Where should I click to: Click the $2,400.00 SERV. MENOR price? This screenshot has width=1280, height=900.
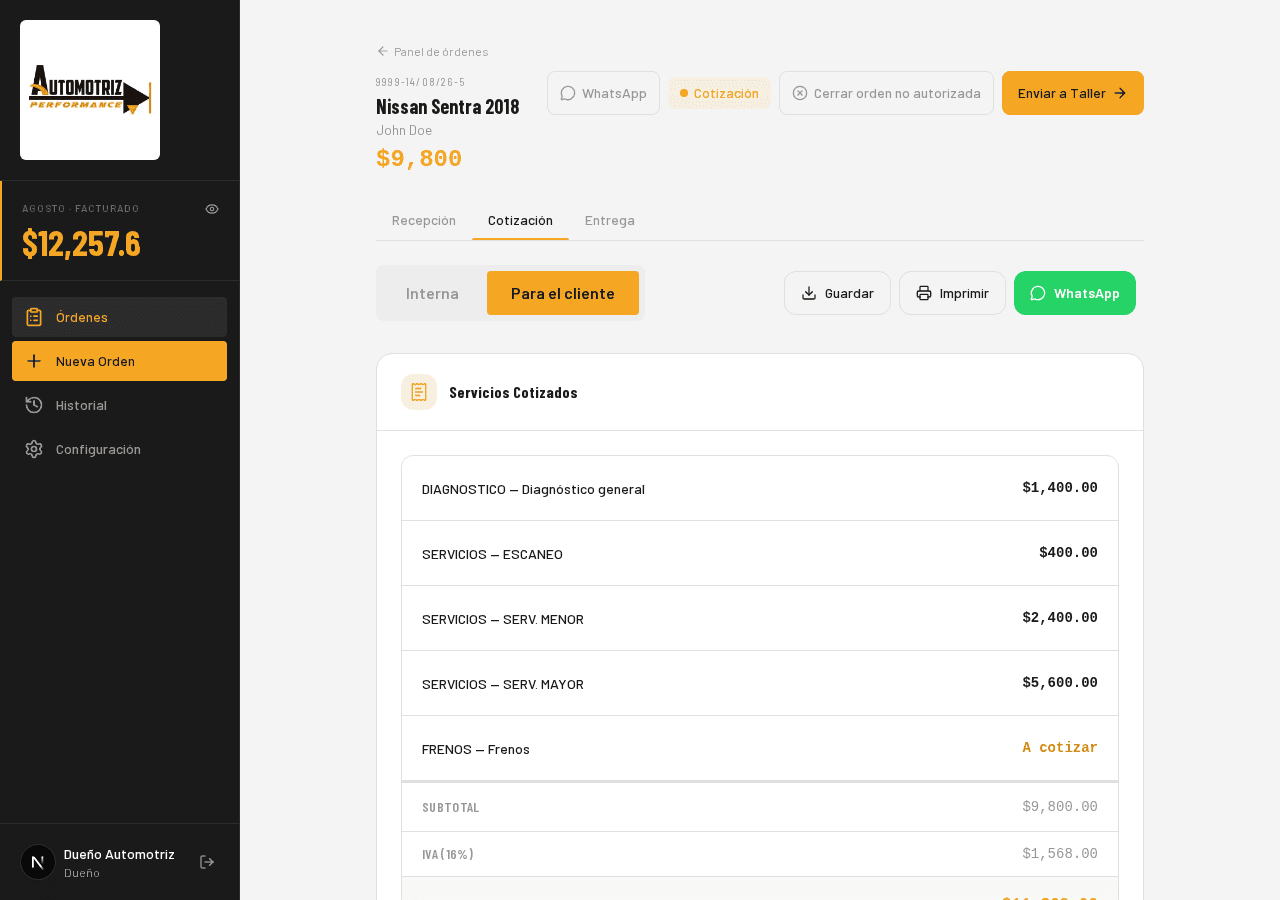[x=1060, y=618]
